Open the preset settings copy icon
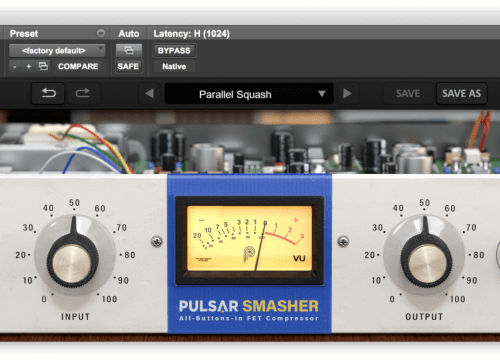This screenshot has height=360, width=500. click(43, 66)
